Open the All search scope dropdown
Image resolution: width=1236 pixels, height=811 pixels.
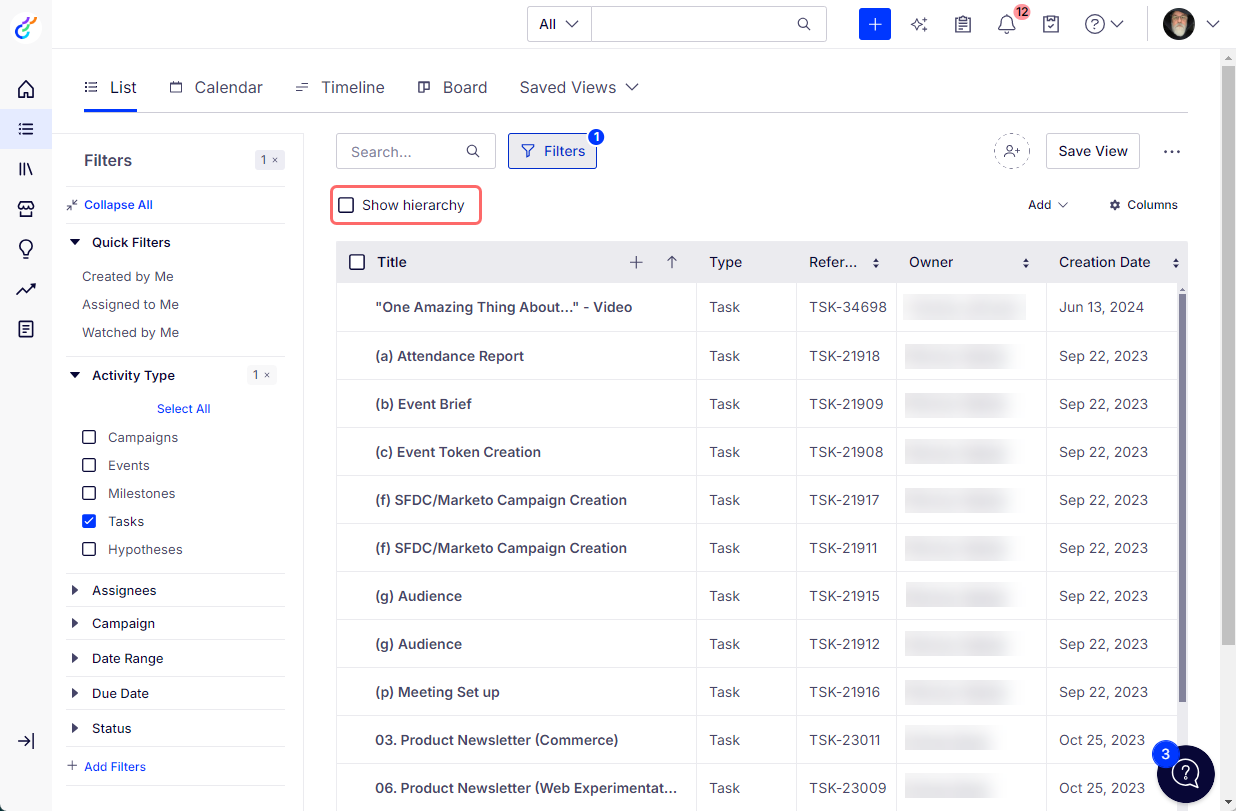click(559, 24)
